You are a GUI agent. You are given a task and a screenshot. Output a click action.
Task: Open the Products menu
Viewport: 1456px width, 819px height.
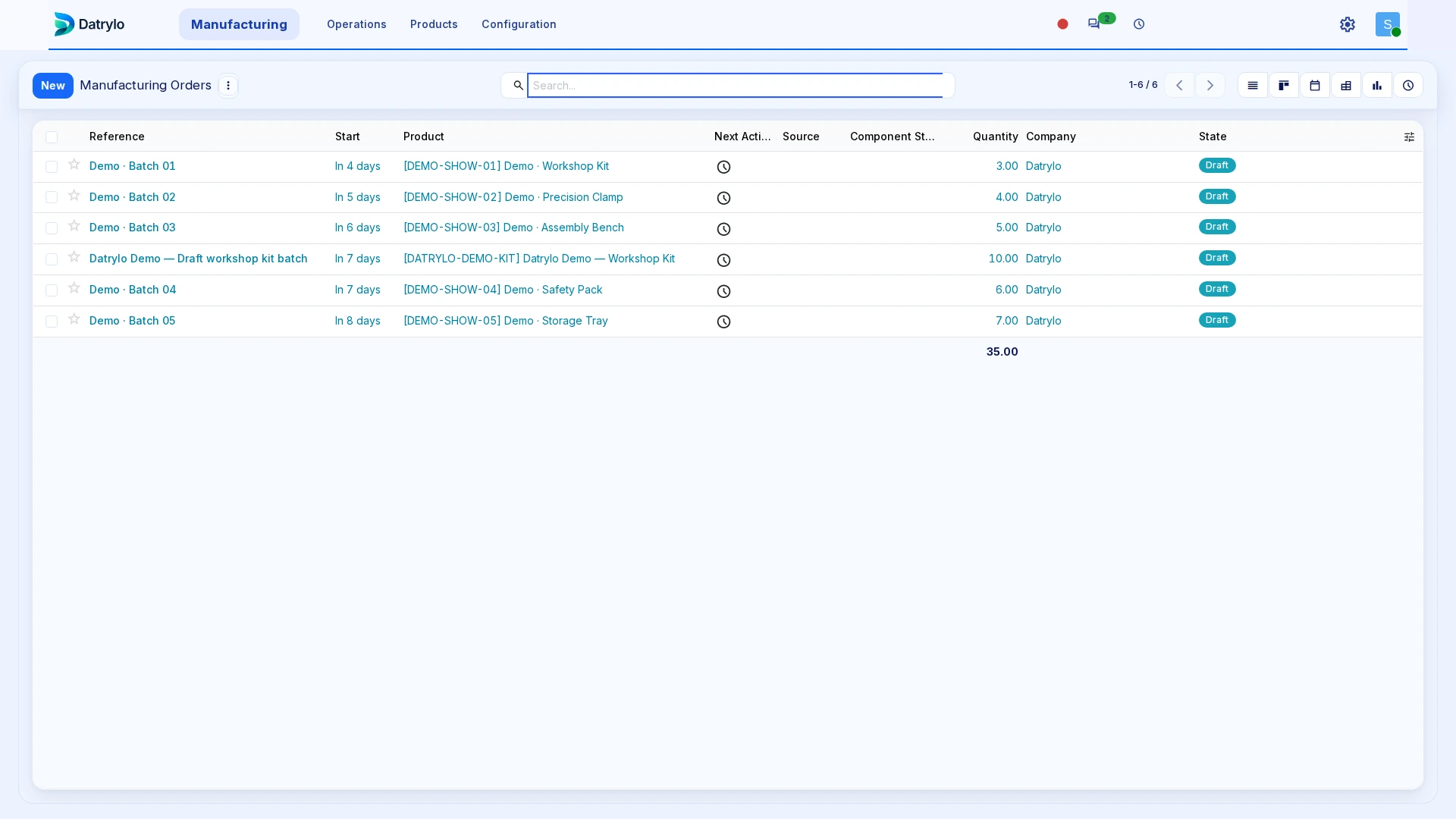tap(434, 24)
